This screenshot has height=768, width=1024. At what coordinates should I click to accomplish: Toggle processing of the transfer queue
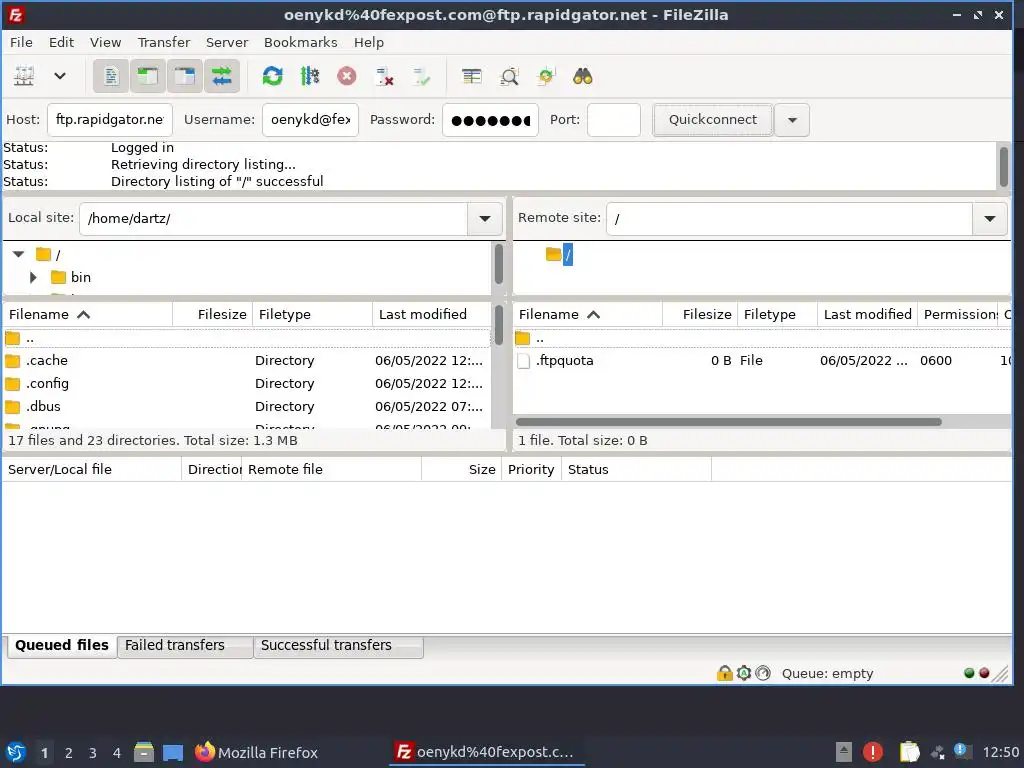pos(310,76)
